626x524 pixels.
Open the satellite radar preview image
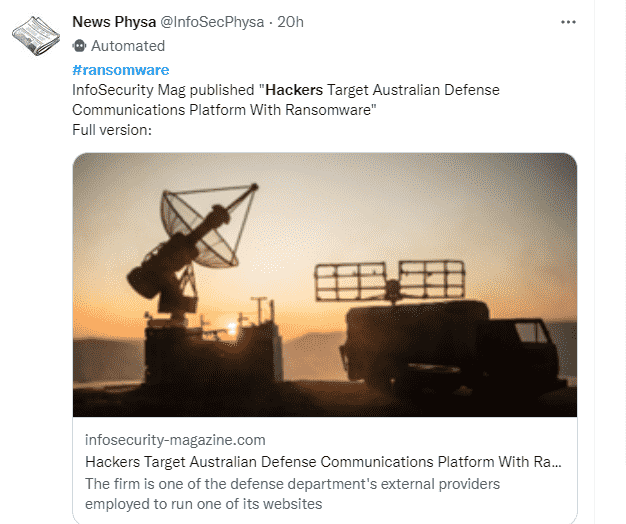pyautogui.click(x=325, y=285)
